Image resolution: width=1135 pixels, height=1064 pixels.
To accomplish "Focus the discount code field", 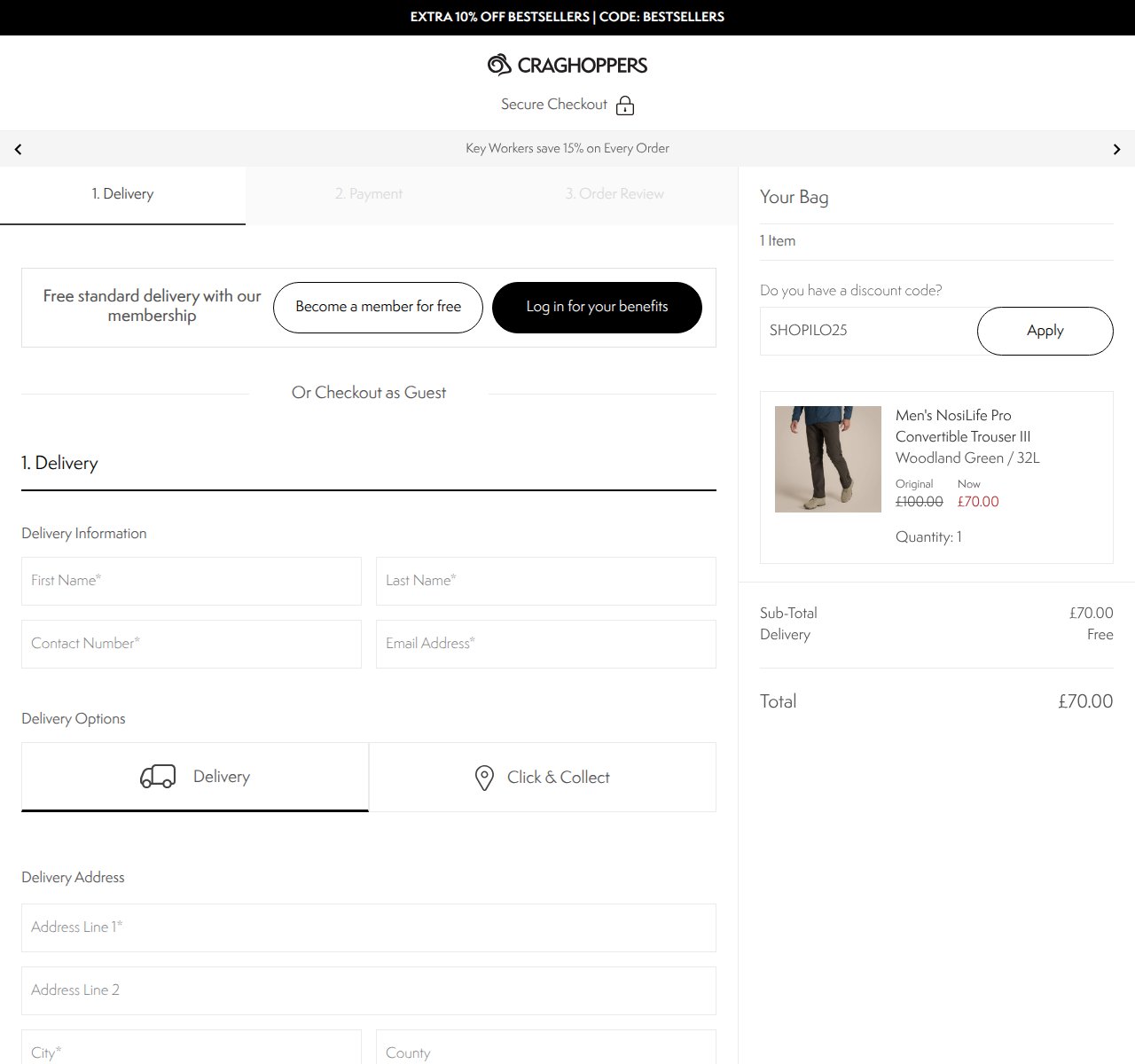I will pyautogui.click(x=869, y=331).
